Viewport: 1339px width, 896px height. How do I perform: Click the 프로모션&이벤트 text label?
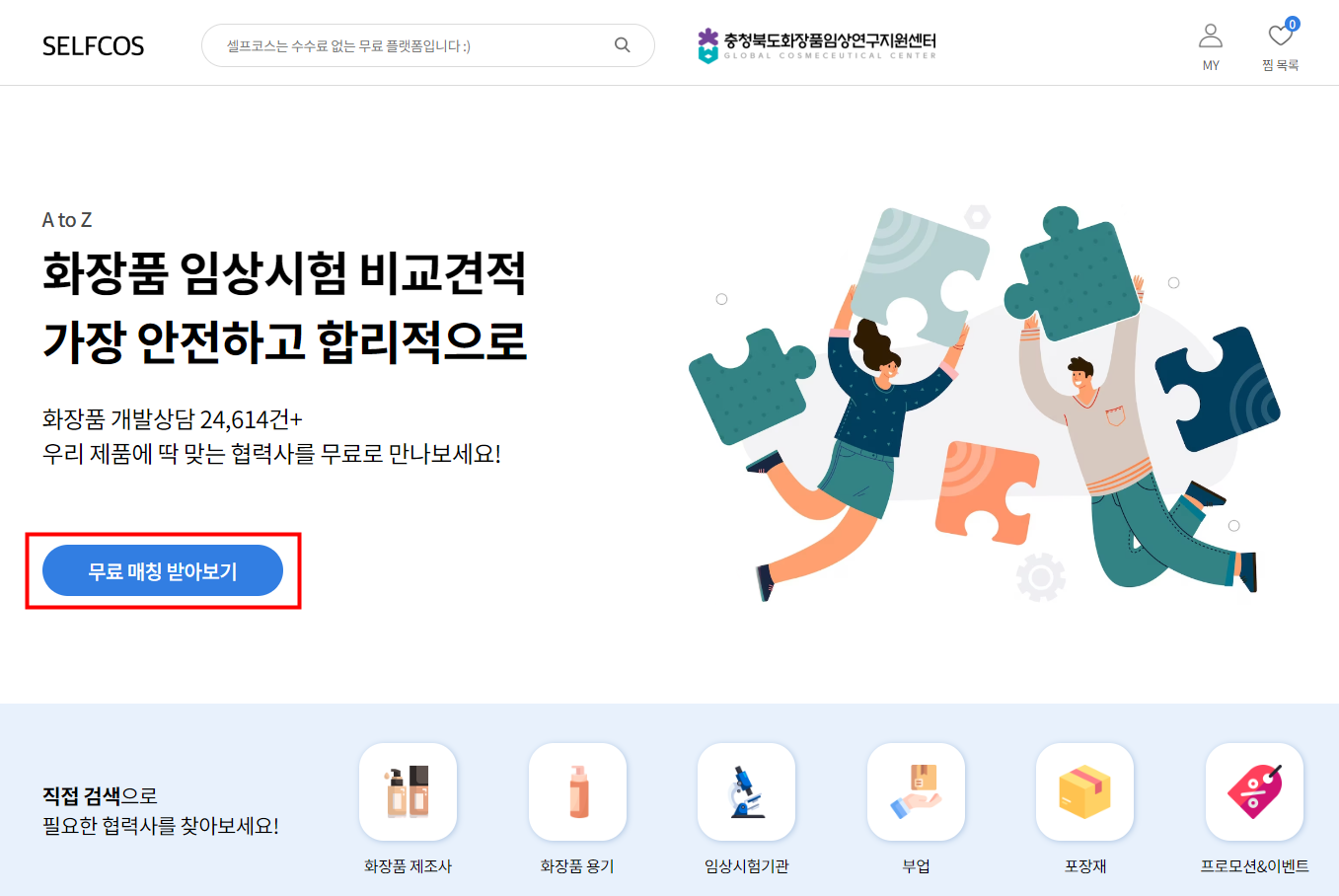click(1254, 865)
